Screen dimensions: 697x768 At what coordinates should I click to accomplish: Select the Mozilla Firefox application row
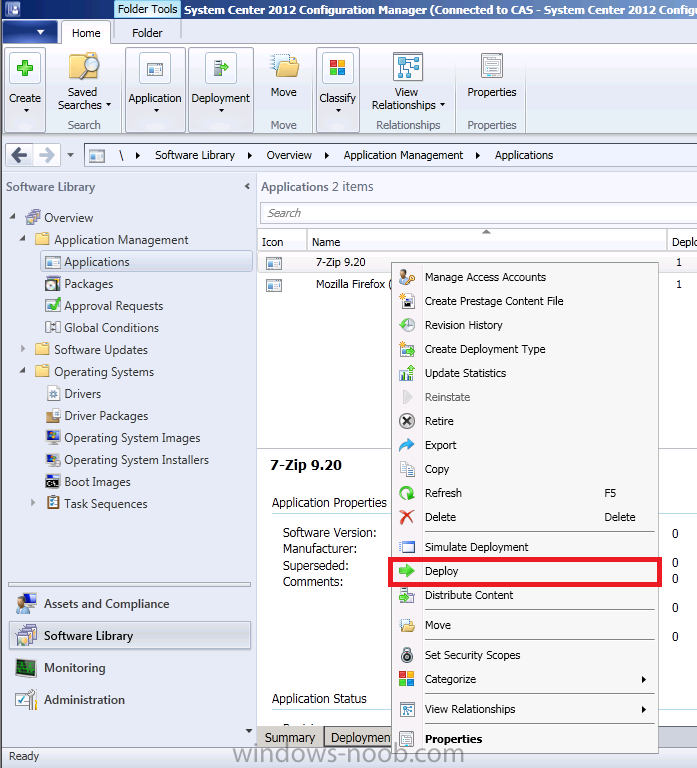tap(325, 285)
